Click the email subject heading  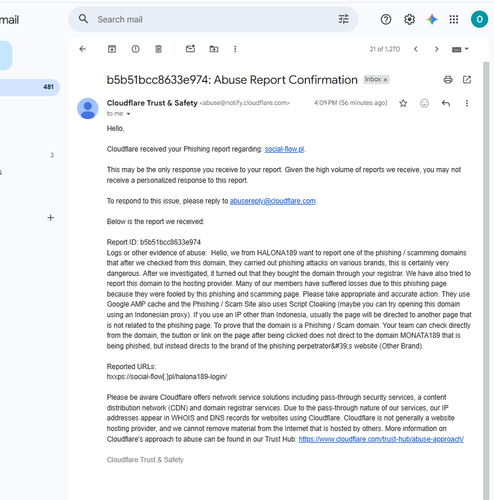point(232,80)
